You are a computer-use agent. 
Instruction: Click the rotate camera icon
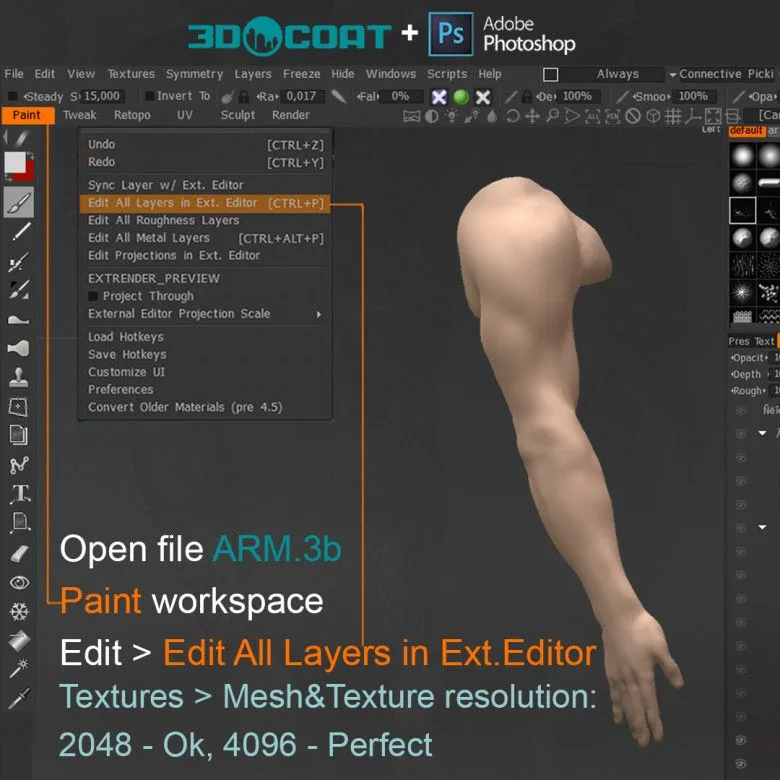(x=512, y=116)
